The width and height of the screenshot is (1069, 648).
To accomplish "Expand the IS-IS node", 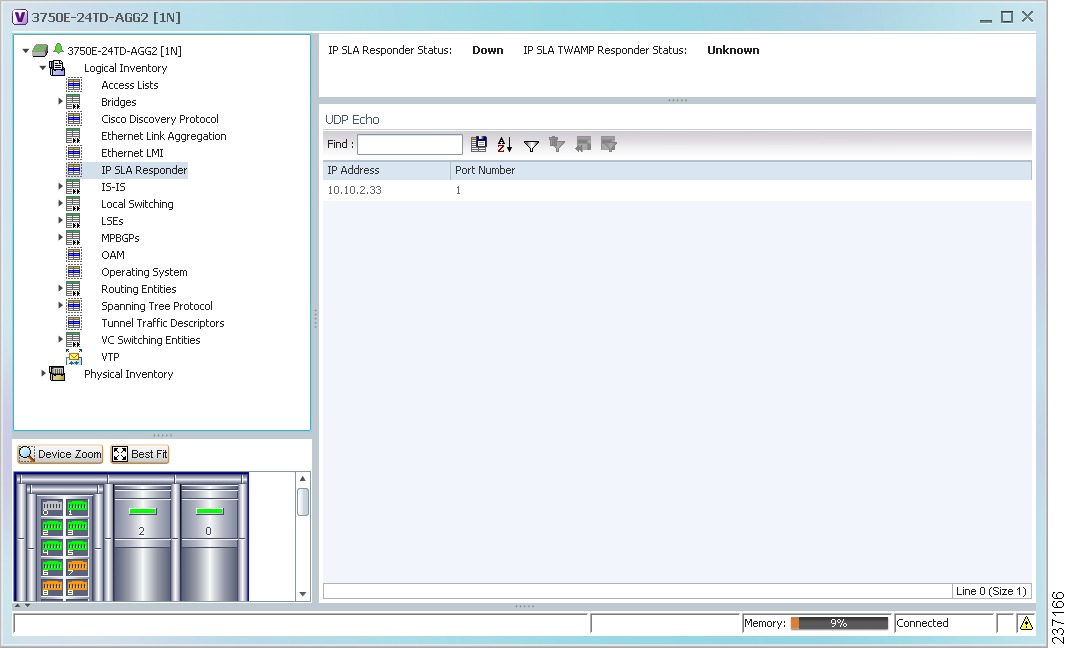I will [60, 186].
